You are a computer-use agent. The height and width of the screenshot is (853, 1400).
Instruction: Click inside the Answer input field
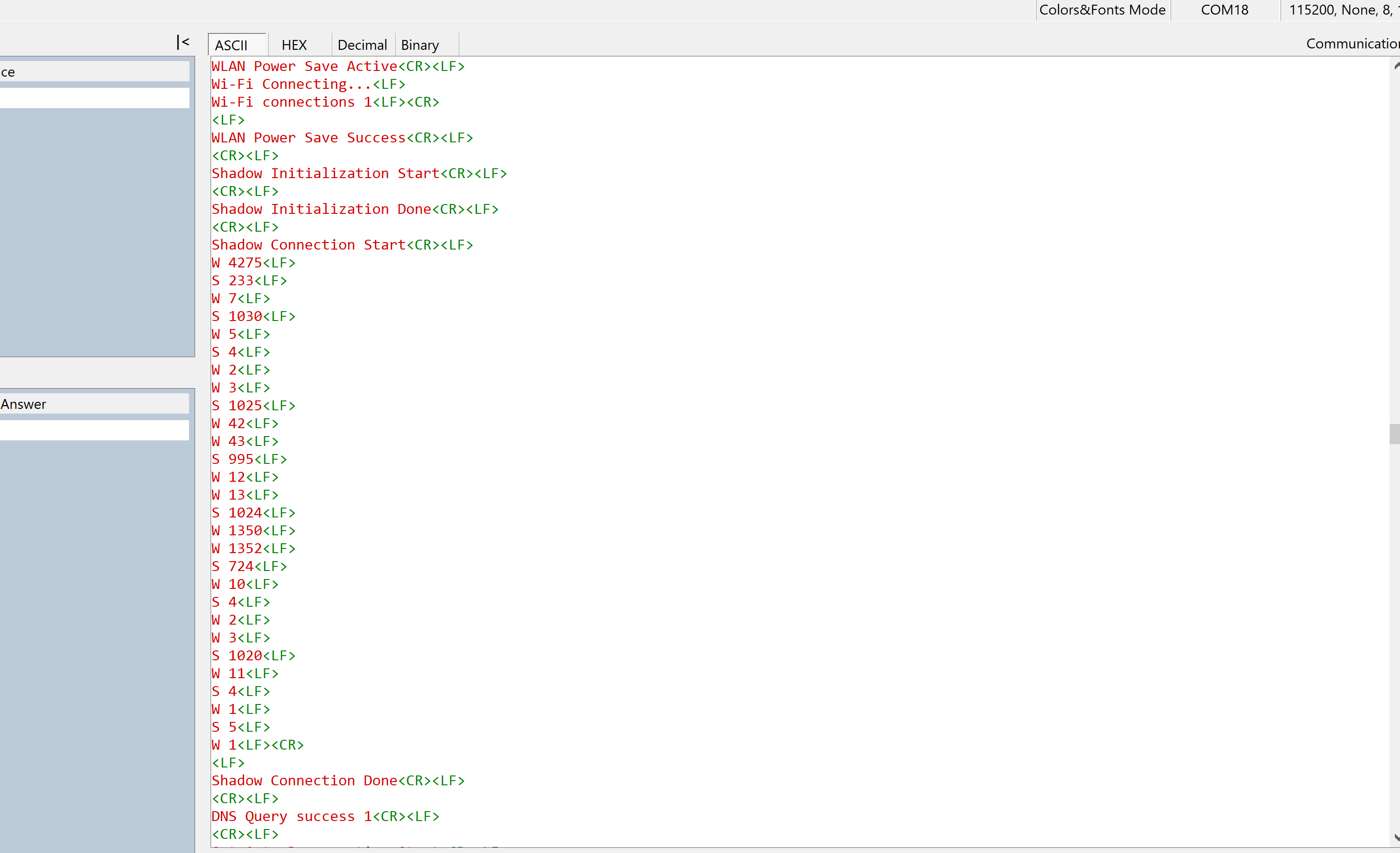coord(94,430)
